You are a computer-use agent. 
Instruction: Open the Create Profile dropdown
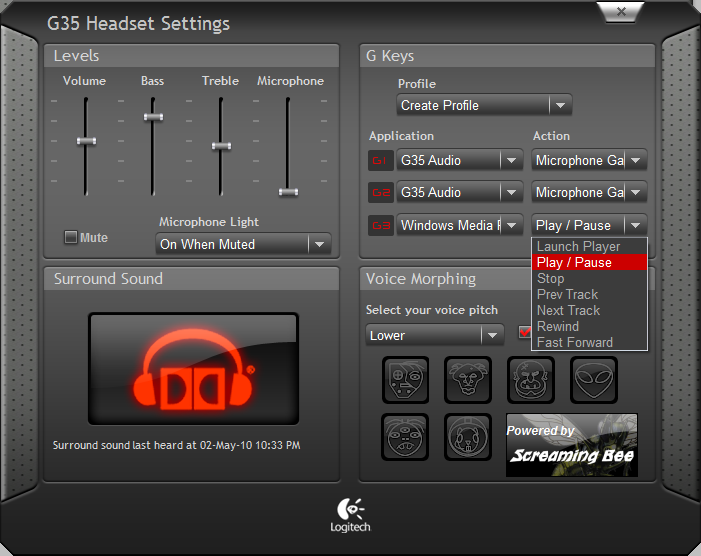coord(484,105)
